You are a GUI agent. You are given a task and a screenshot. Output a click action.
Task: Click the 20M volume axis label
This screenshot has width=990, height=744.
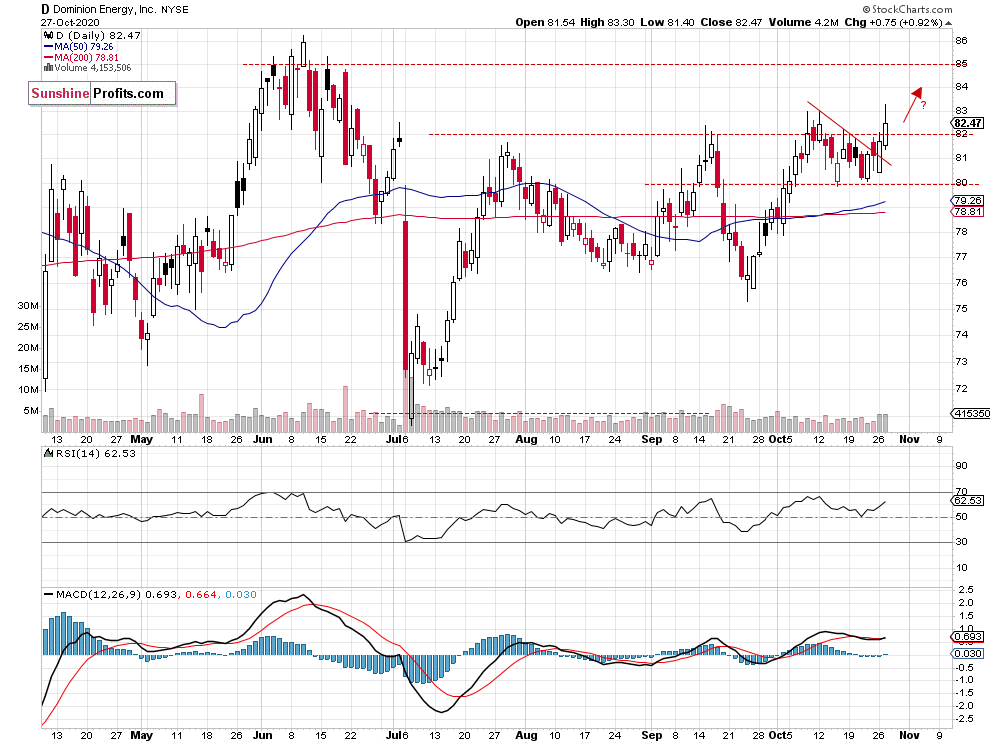click(x=28, y=347)
